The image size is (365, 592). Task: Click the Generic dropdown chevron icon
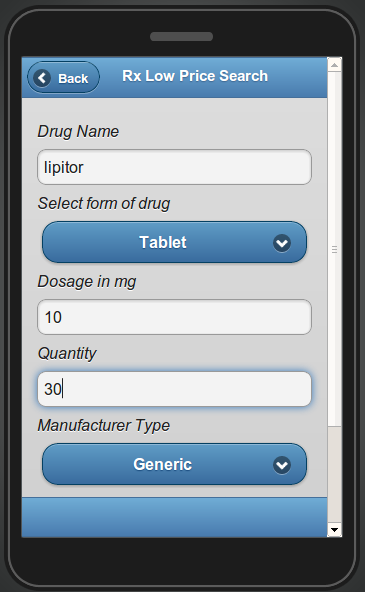(282, 465)
